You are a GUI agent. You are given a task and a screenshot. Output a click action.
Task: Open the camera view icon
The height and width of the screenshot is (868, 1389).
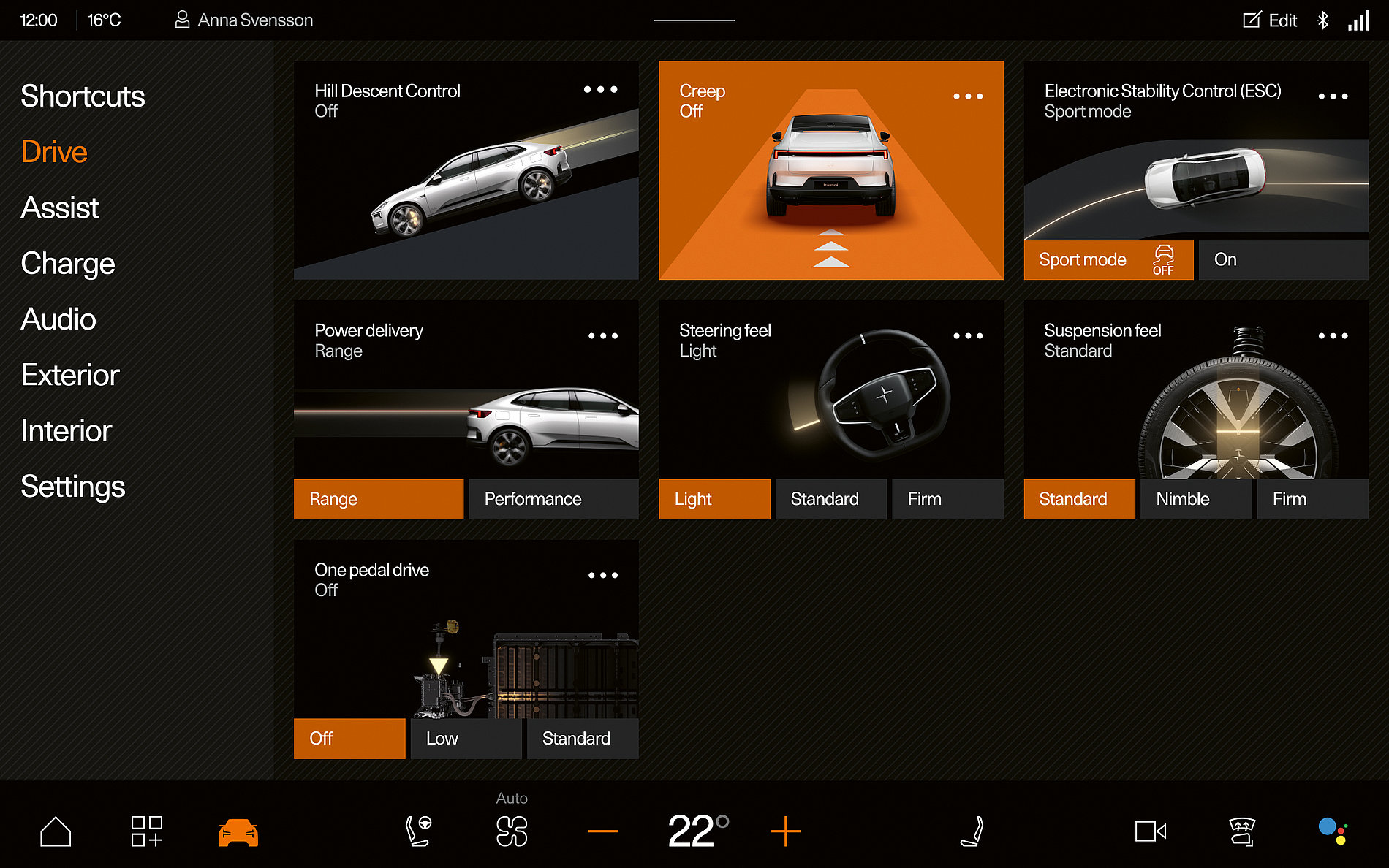pyautogui.click(x=1150, y=831)
